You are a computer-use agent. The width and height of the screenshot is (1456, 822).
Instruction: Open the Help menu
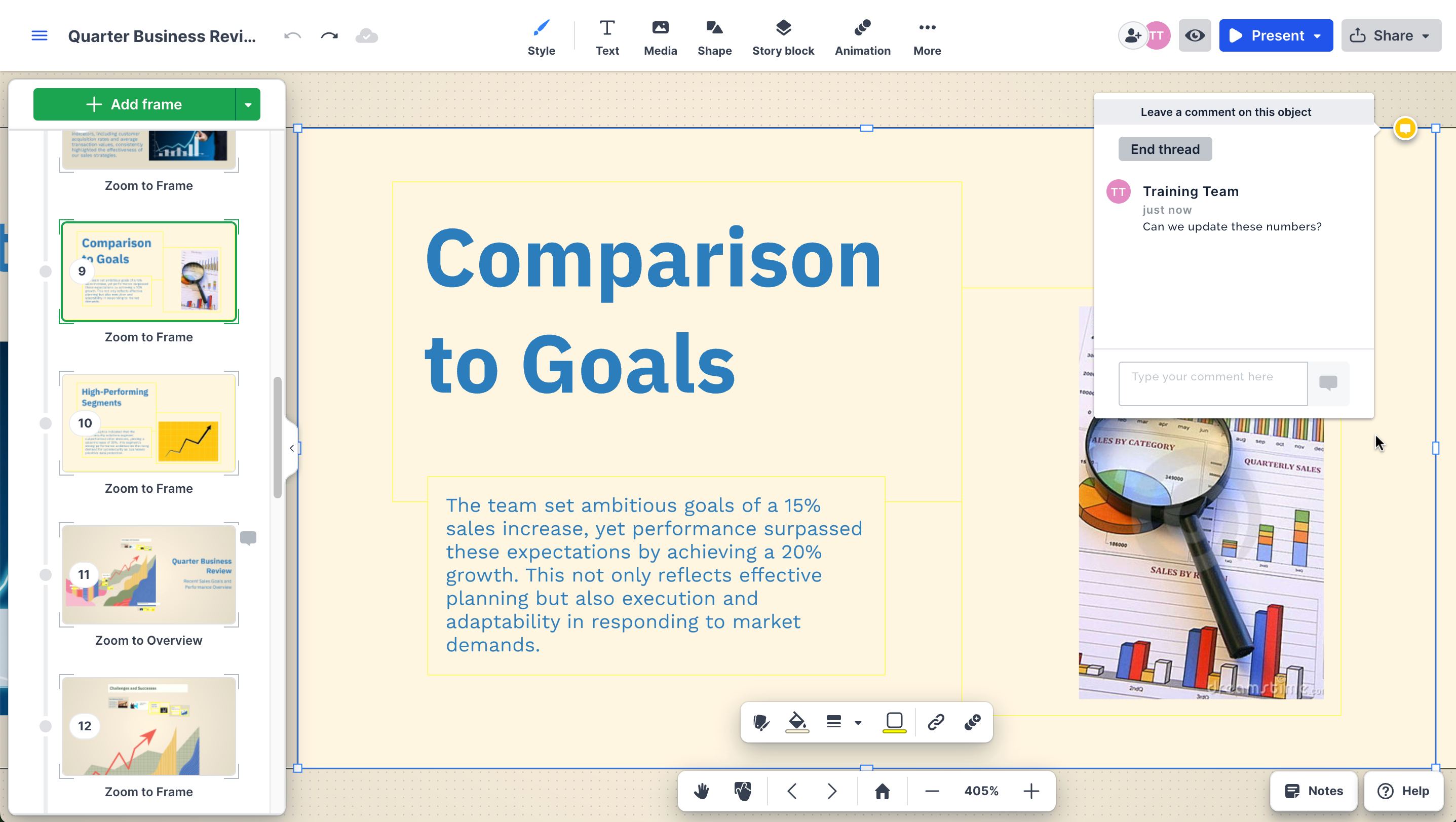[1403, 791]
